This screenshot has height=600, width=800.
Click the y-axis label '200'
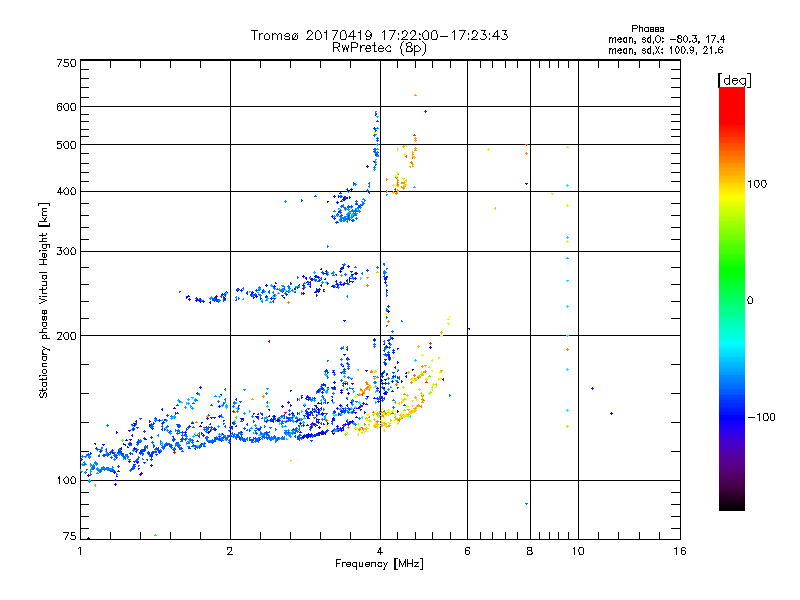67,336
